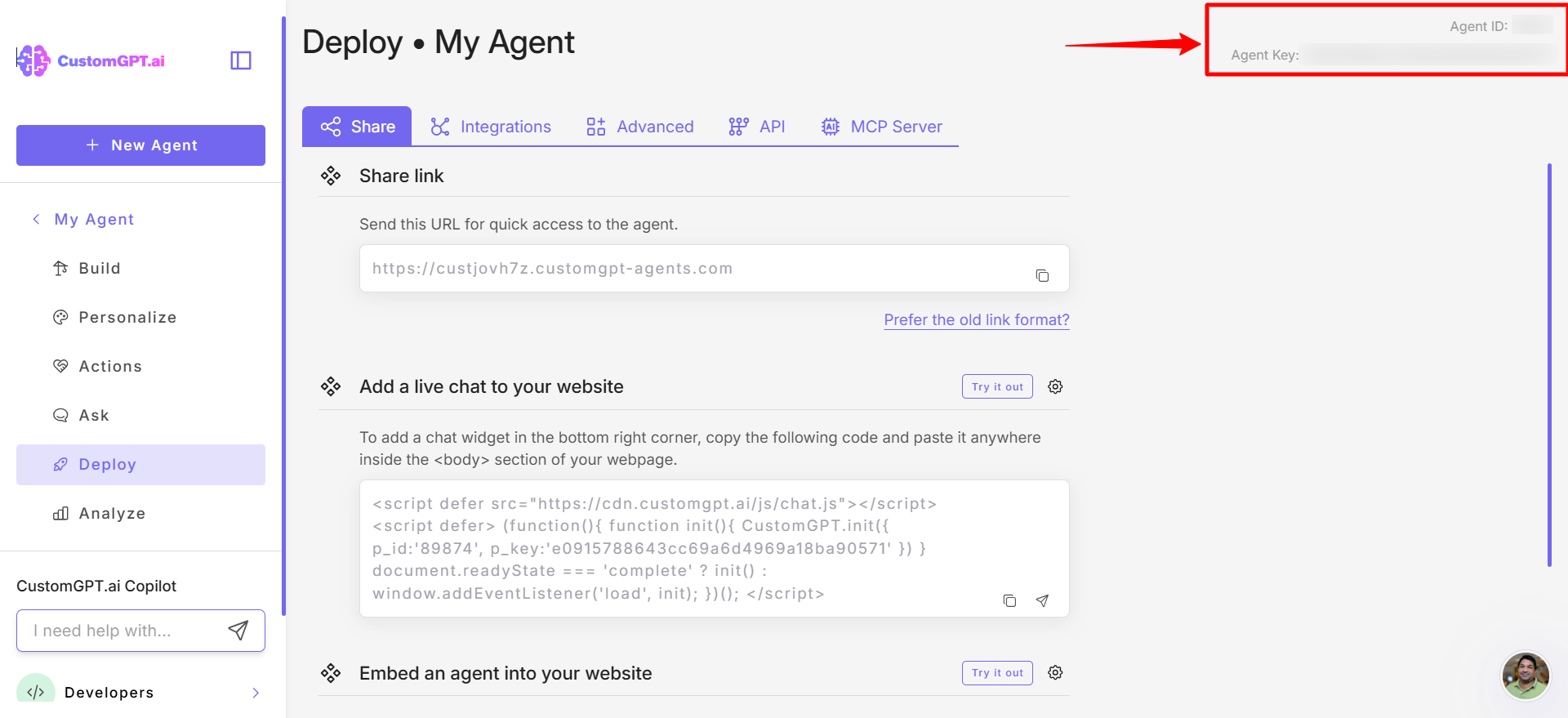Open the Analyze section
This screenshot has width=1568, height=718.
tap(140, 513)
